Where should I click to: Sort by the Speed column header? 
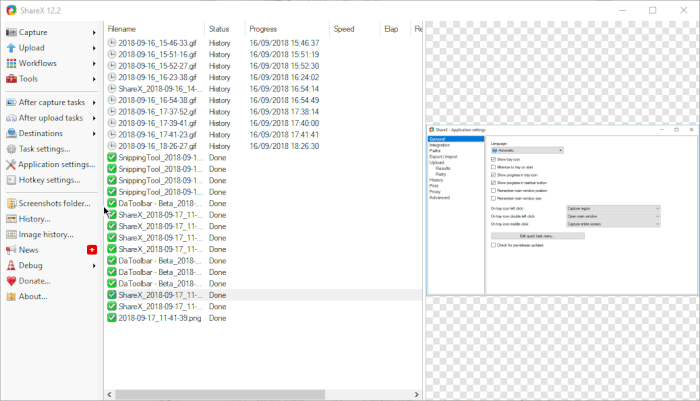(354, 29)
